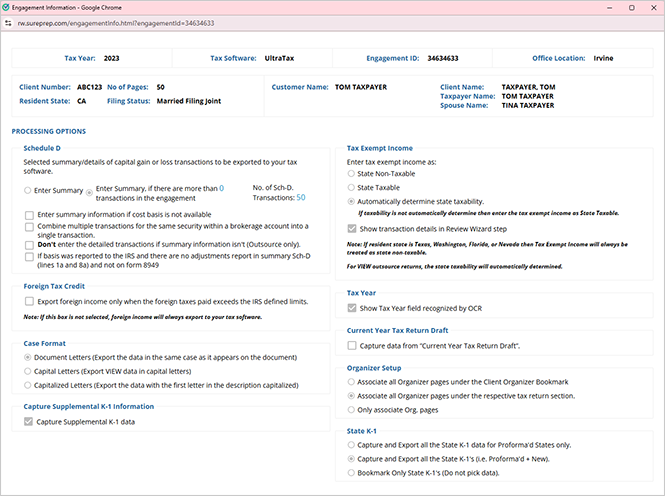Image resolution: width=665 pixels, height=496 pixels.
Task: Check Combine multiple transactions for the same security
Action: (x=29, y=227)
